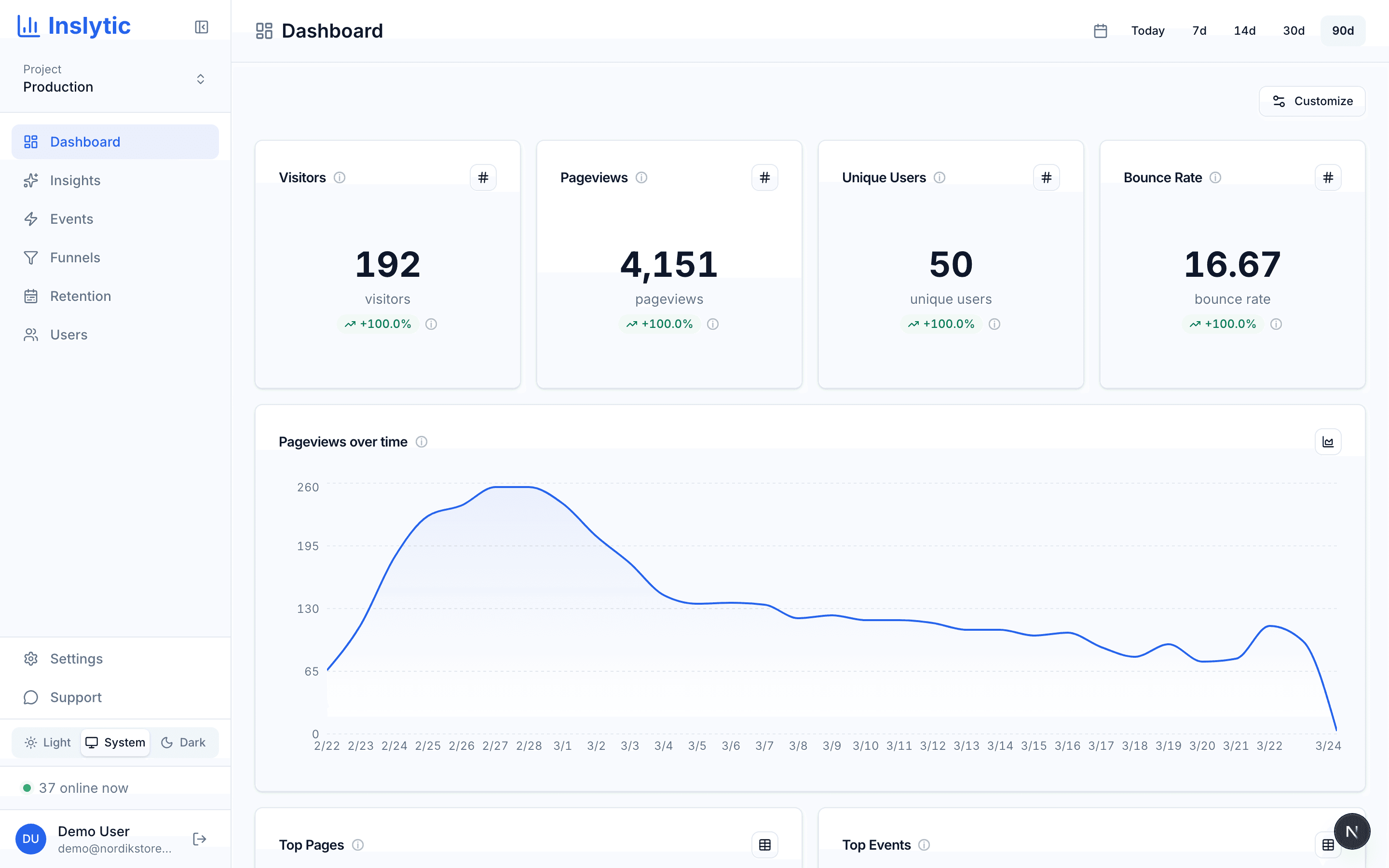Click the calendar icon in the header
Screen dimensions: 1389x868
tap(1100, 30)
